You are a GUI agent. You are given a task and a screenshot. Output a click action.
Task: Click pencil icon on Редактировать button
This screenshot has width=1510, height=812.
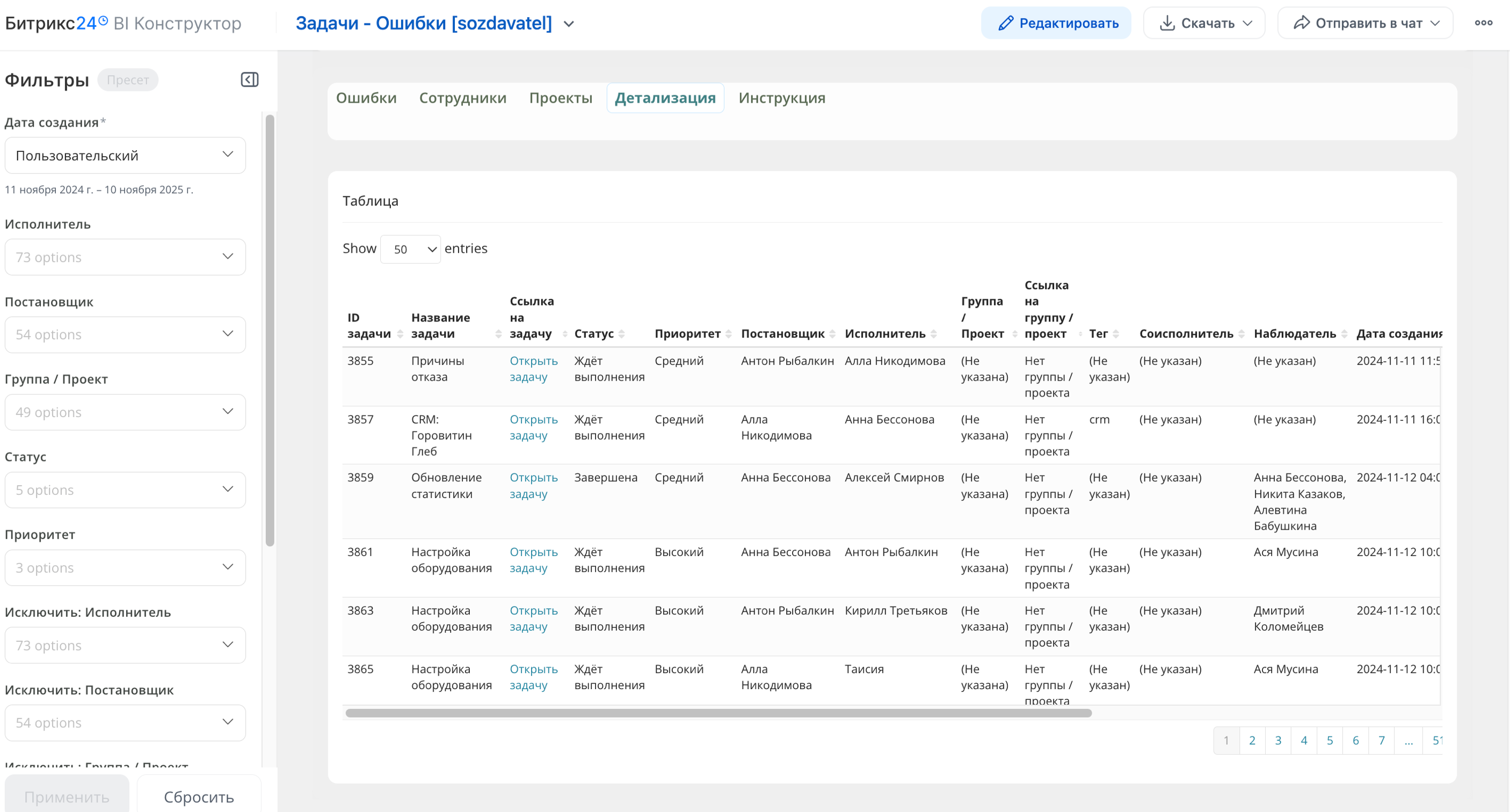pos(1005,24)
